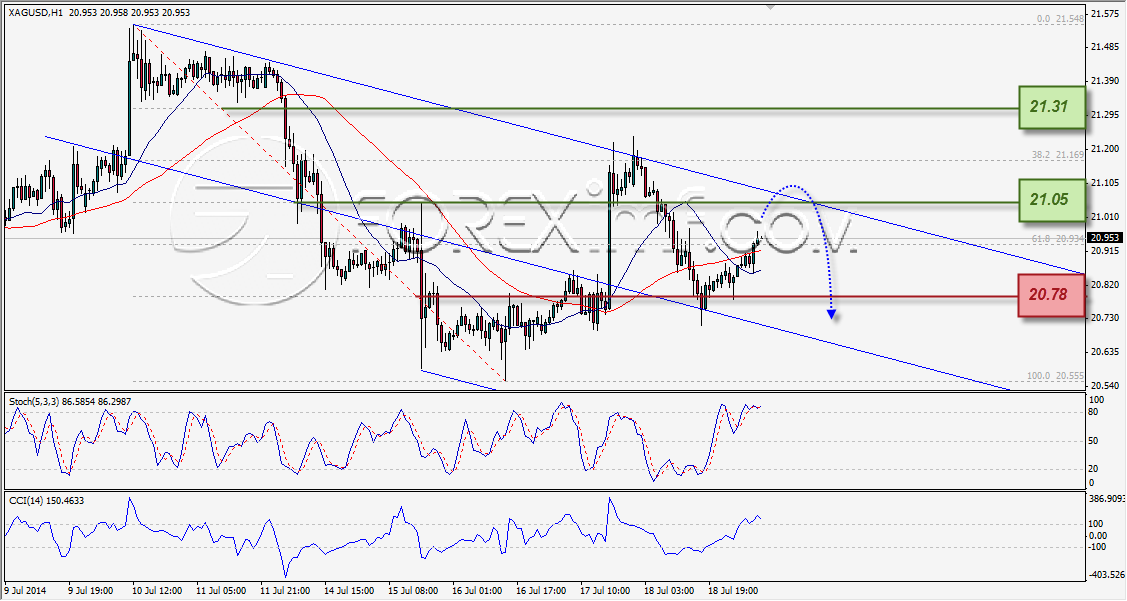Viewport: 1127px width, 601px height.
Task: Click the 16 Jul 01:00 time label
Action: pos(477,591)
